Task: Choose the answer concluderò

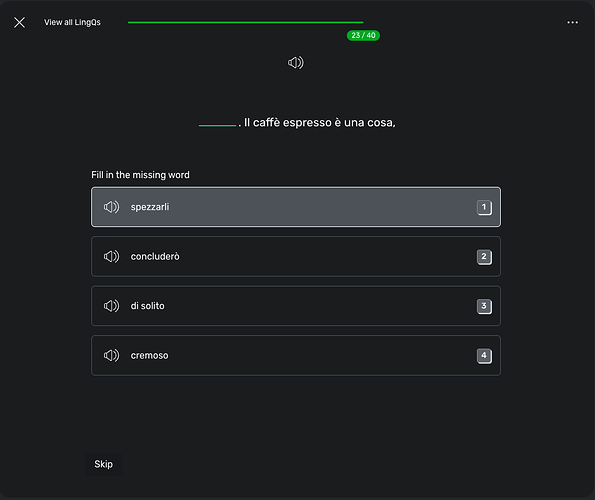Action: (x=296, y=256)
